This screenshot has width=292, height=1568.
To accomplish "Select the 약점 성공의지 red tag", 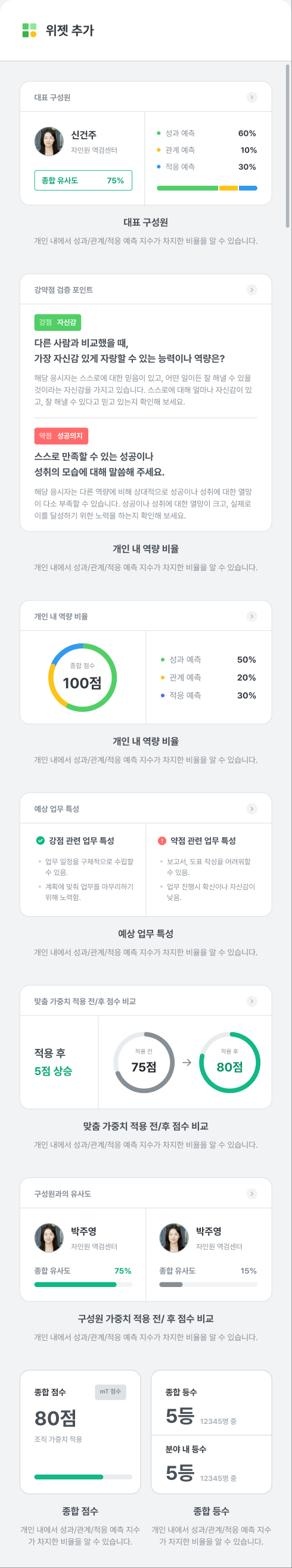I will [x=61, y=436].
